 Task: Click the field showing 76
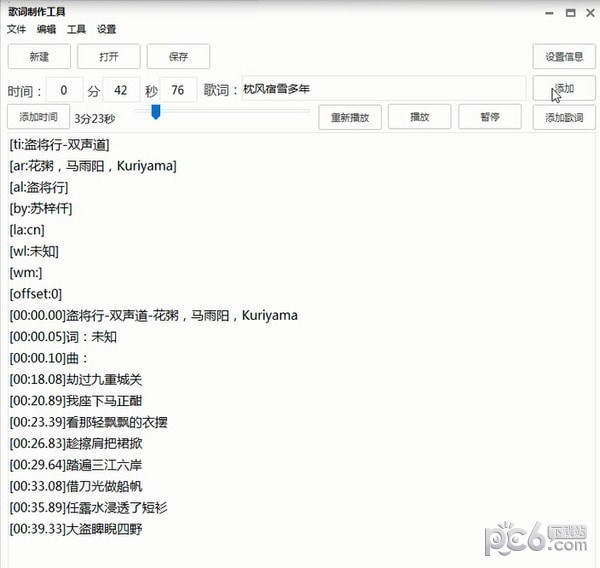point(178,90)
